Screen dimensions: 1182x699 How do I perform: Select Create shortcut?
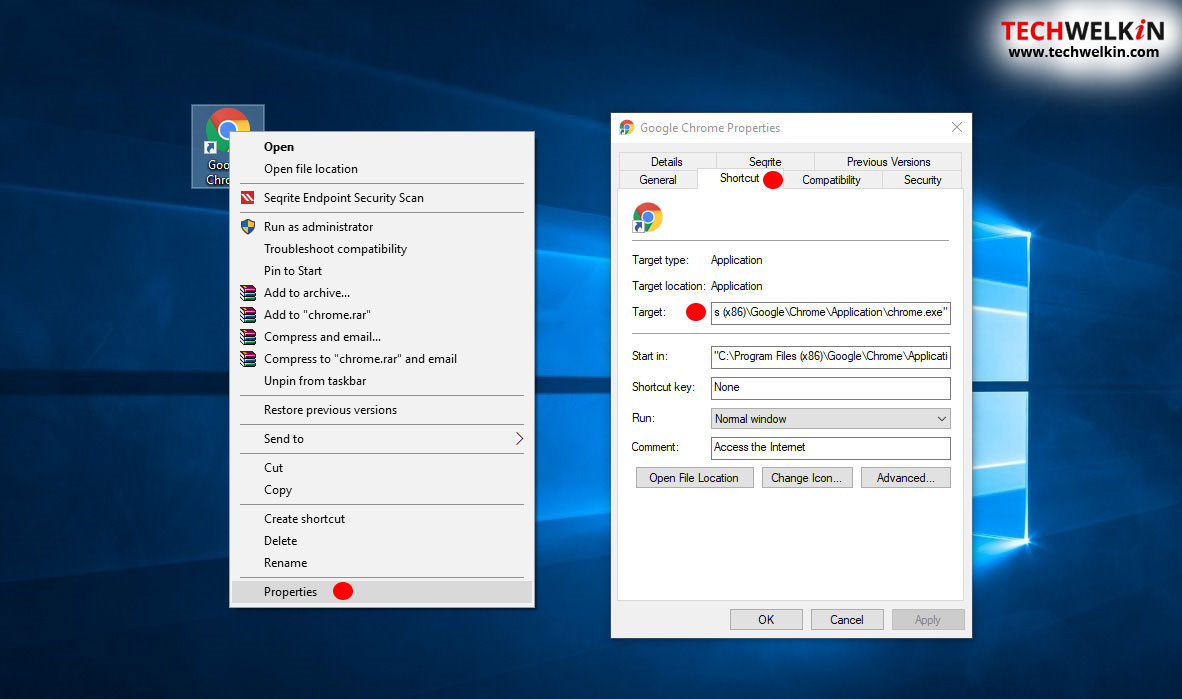pos(381,519)
